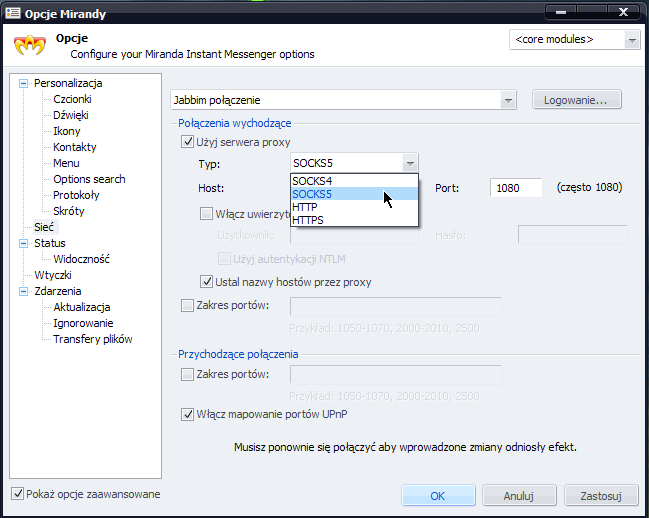Screen dimensions: 649x518
Task: Open Transfery plików options page
Action: tap(93, 339)
